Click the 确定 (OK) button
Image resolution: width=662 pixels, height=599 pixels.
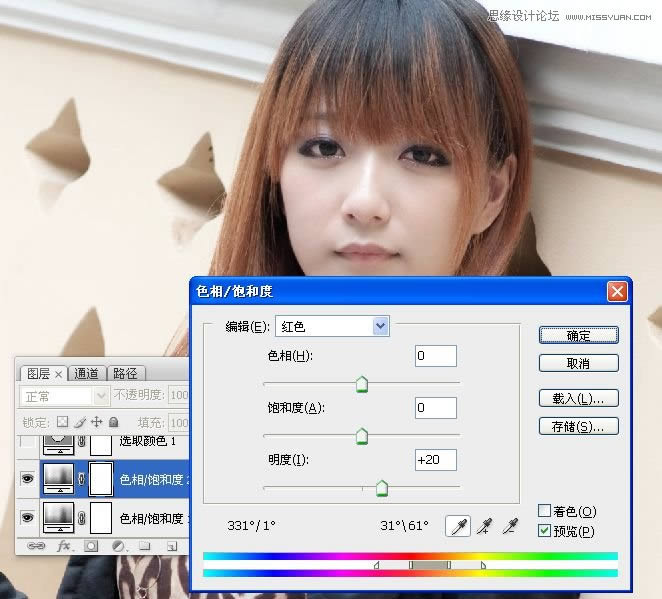(x=578, y=335)
